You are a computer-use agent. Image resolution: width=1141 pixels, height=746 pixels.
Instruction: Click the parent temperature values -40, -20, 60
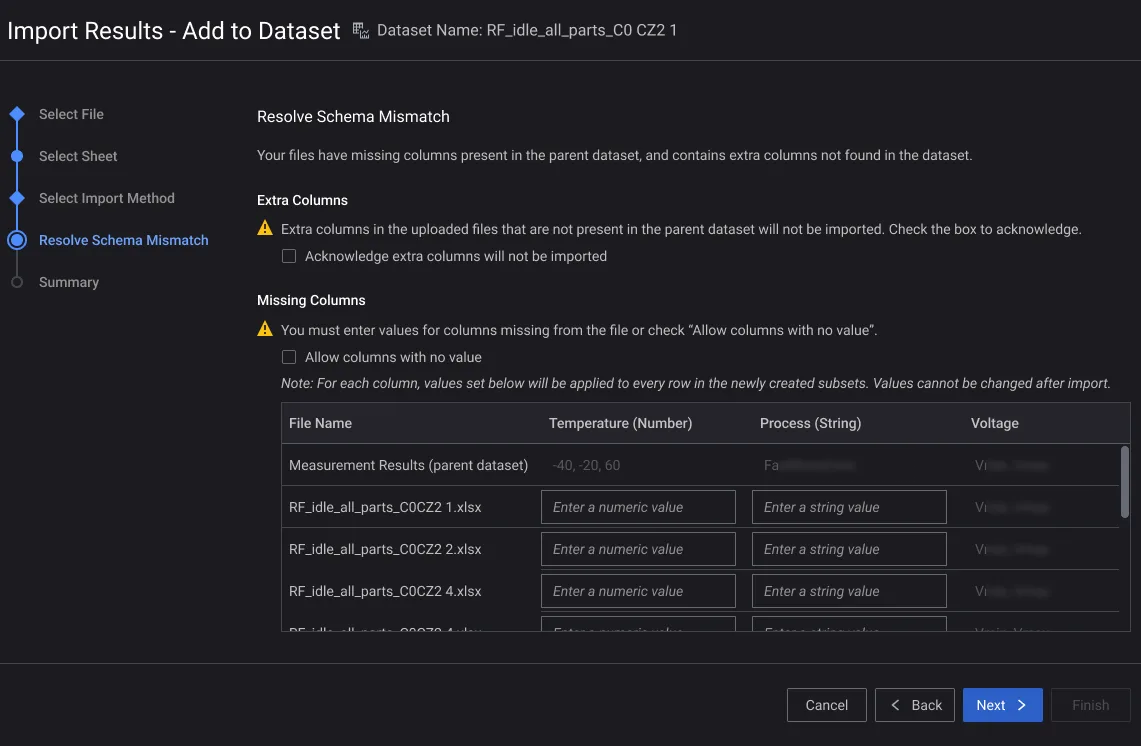click(x=587, y=465)
